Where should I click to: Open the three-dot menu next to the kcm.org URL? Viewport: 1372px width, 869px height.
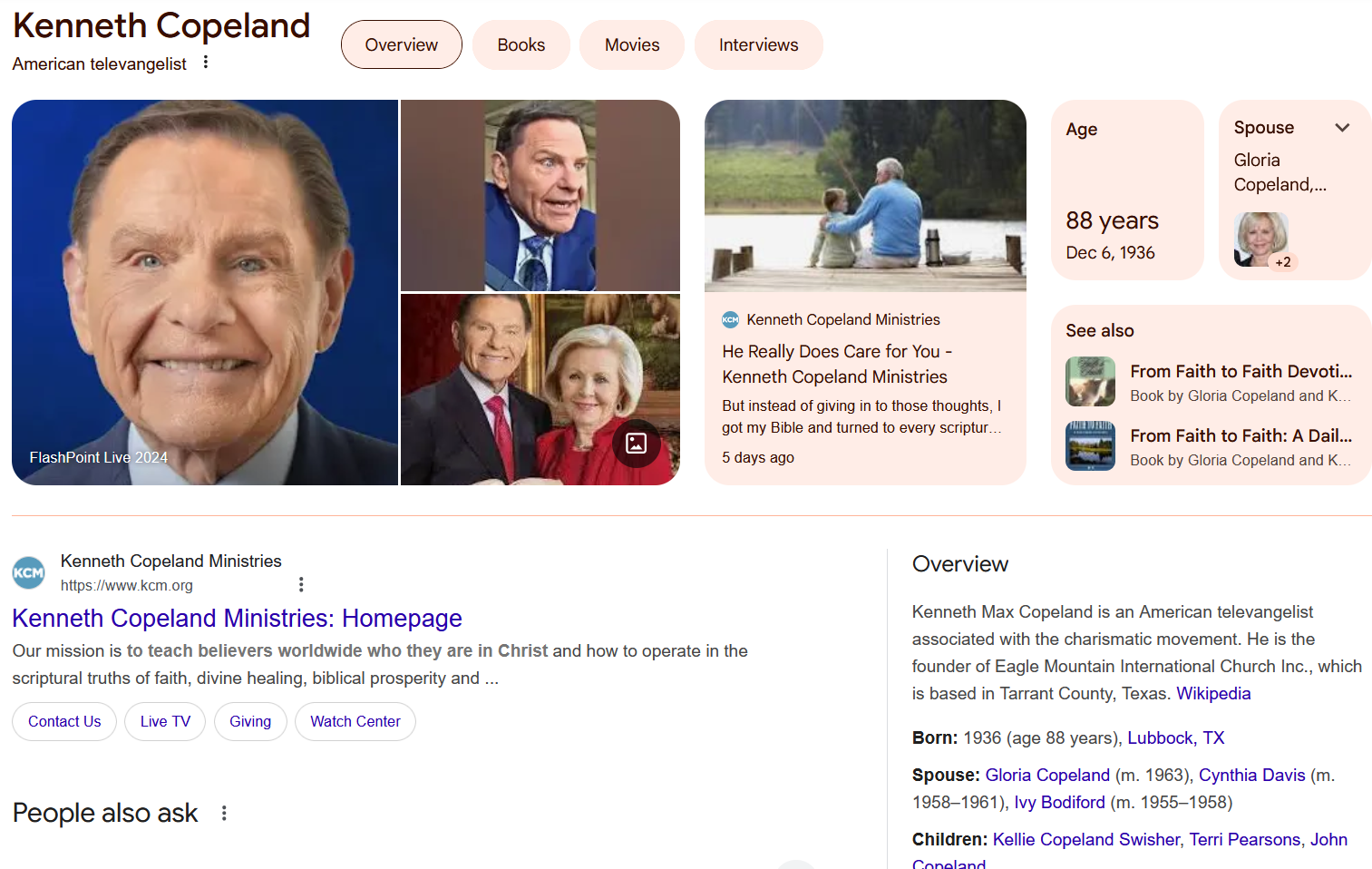click(301, 585)
